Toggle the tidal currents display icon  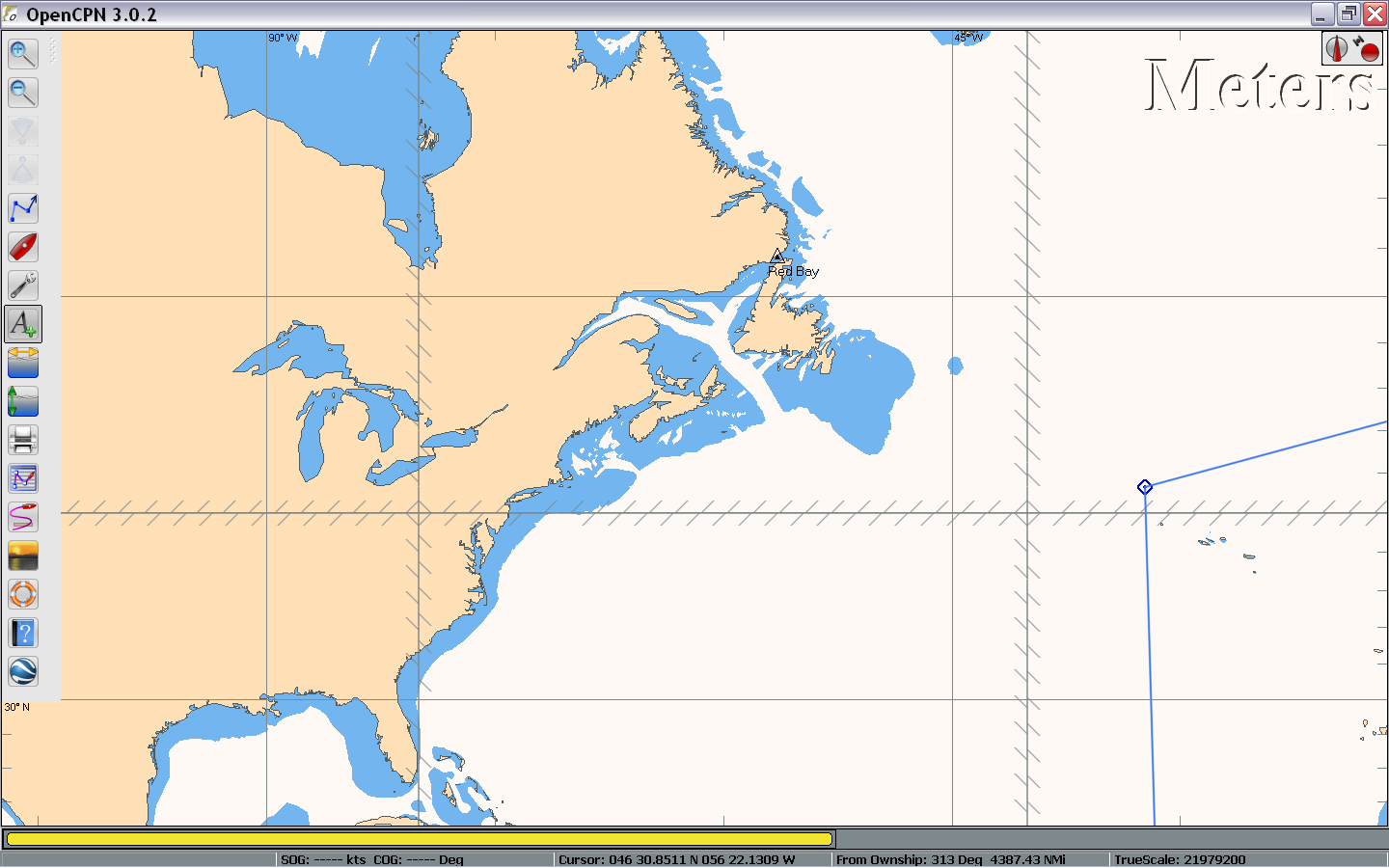[x=23, y=363]
